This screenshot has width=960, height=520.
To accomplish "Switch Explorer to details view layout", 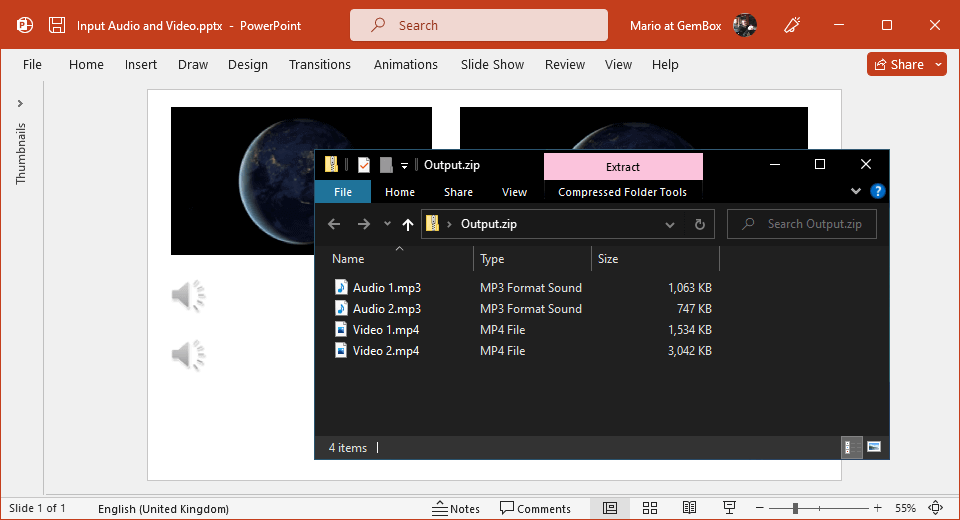I will [x=848, y=447].
